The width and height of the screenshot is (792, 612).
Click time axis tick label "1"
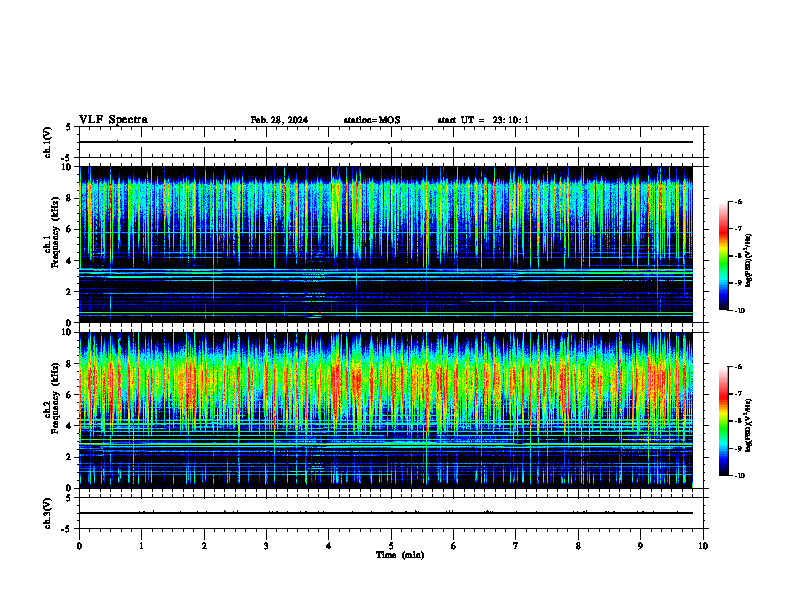[x=141, y=546]
